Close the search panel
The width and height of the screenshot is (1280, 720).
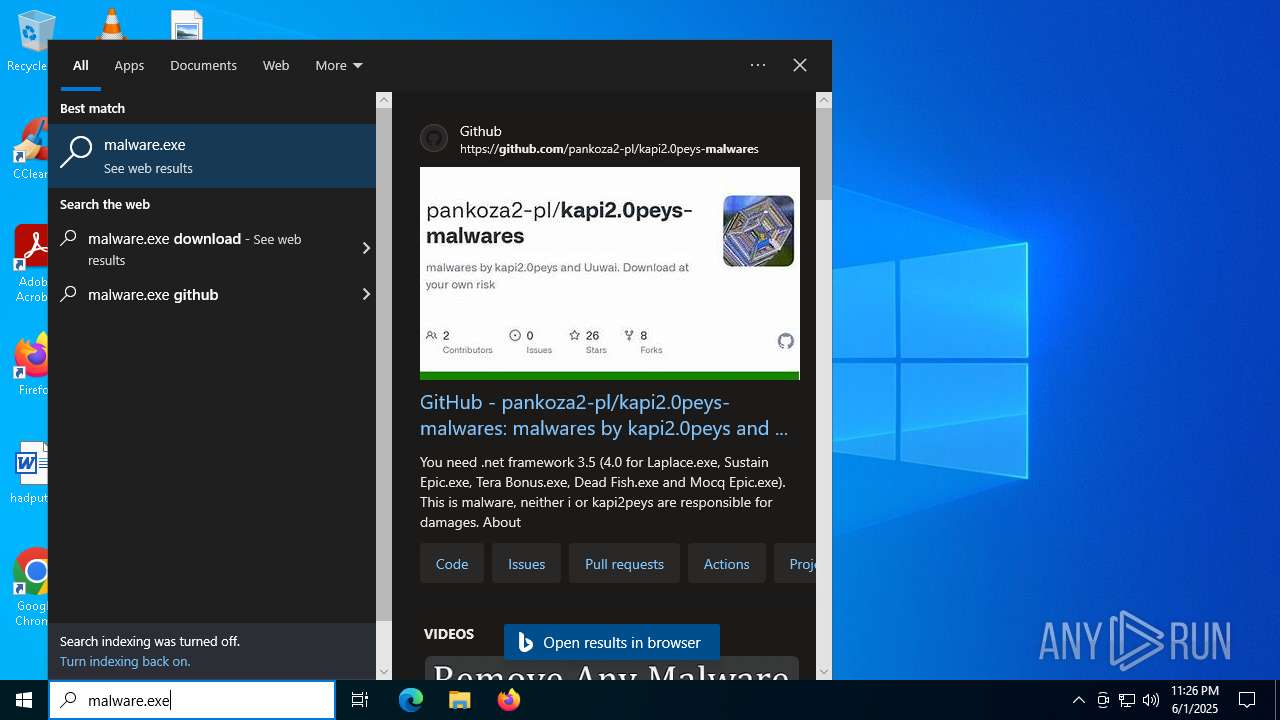800,65
